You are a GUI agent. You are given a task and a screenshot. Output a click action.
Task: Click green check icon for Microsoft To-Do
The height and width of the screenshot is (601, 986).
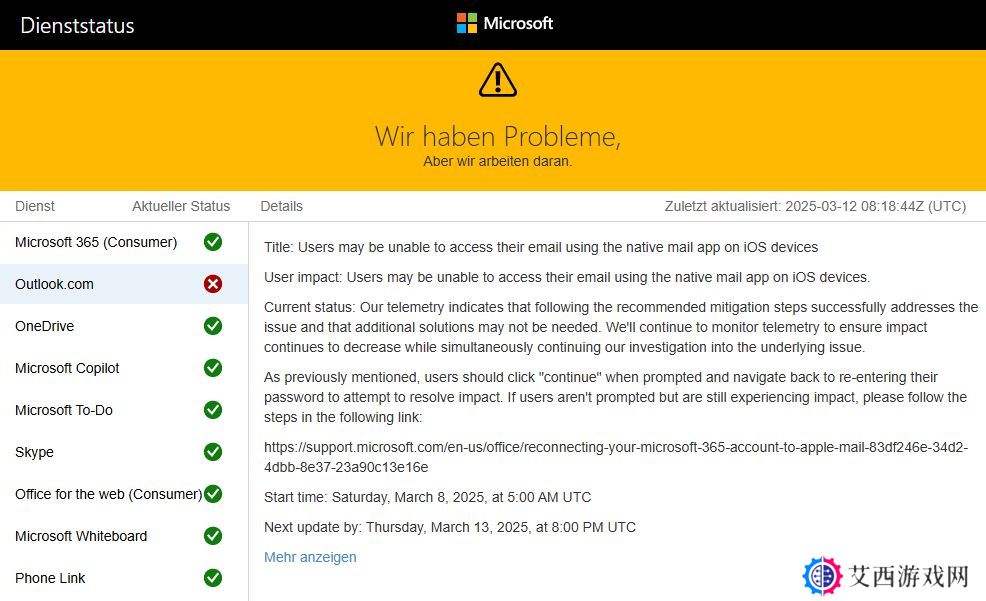click(x=213, y=410)
